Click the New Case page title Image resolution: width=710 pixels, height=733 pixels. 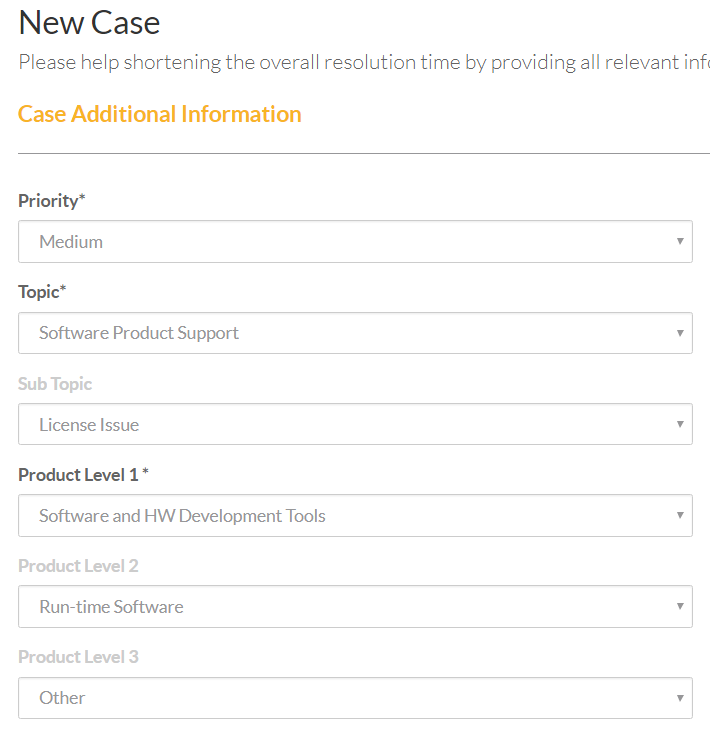[x=89, y=22]
